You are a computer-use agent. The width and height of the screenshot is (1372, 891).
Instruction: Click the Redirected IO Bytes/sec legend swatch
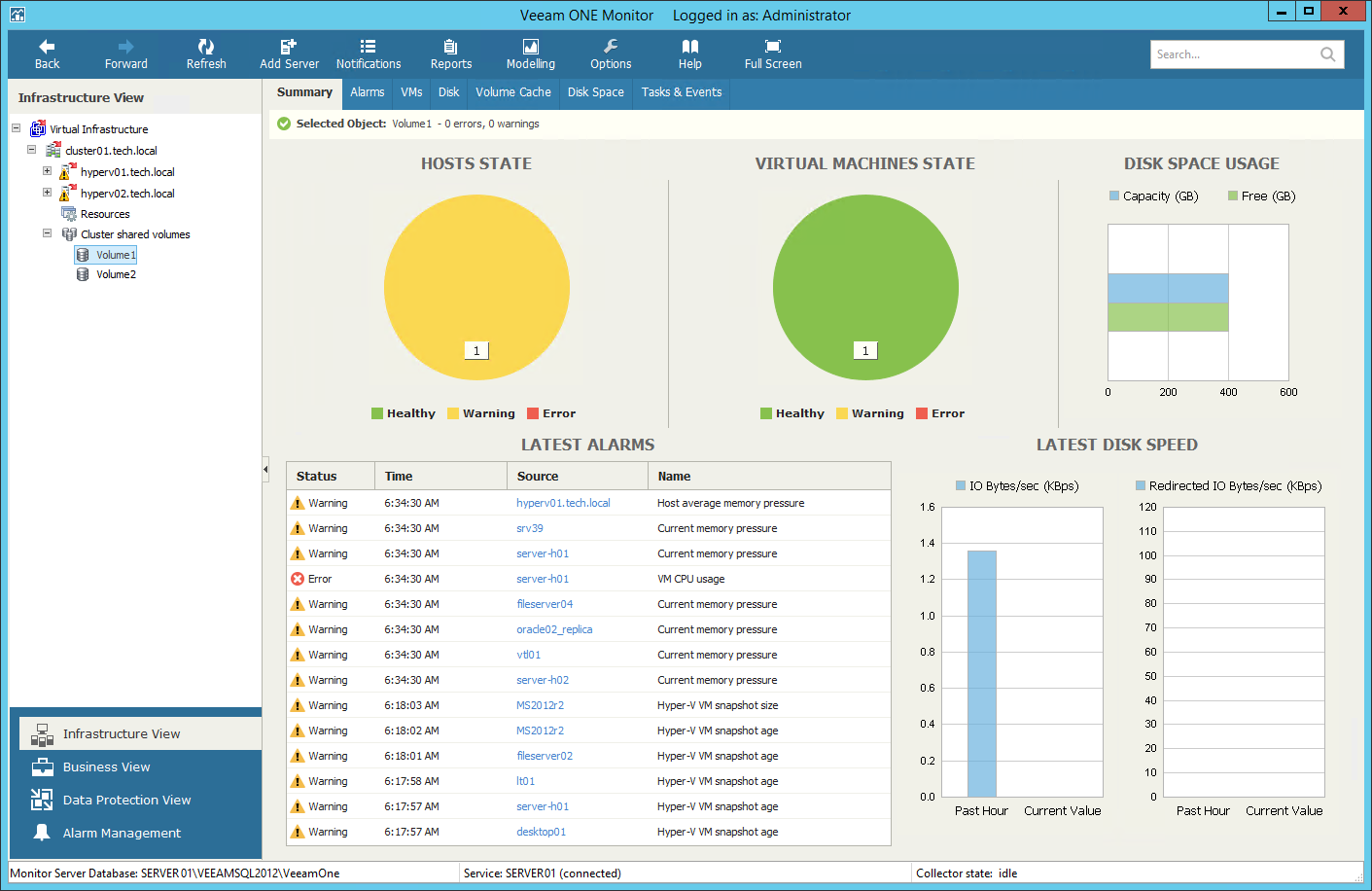tap(1141, 485)
